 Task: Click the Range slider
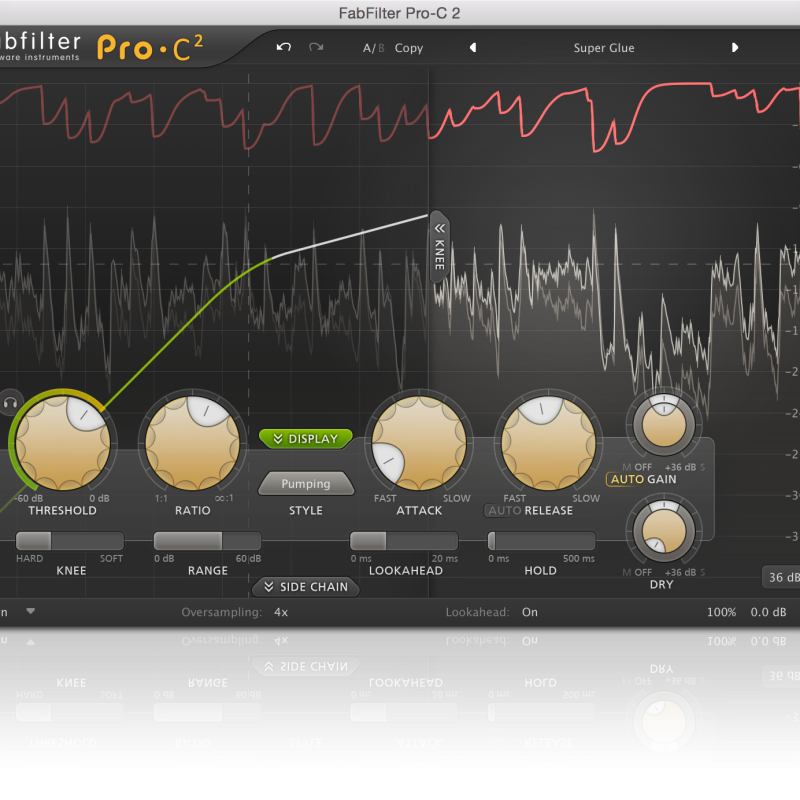click(207, 540)
